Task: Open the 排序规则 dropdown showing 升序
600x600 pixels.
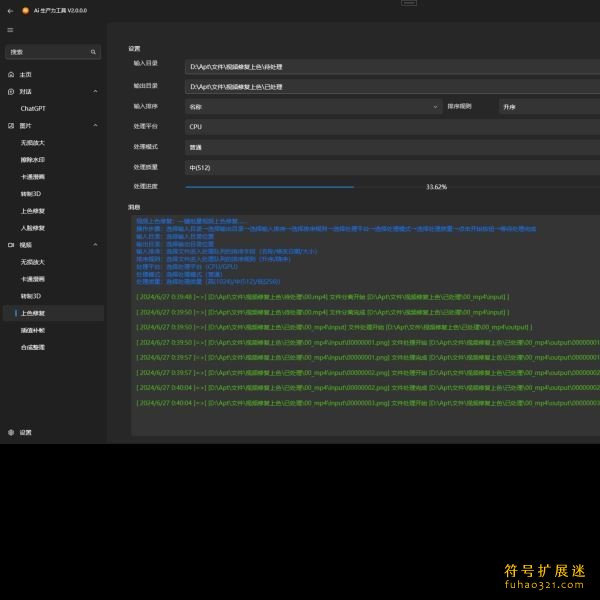Action: pos(549,107)
